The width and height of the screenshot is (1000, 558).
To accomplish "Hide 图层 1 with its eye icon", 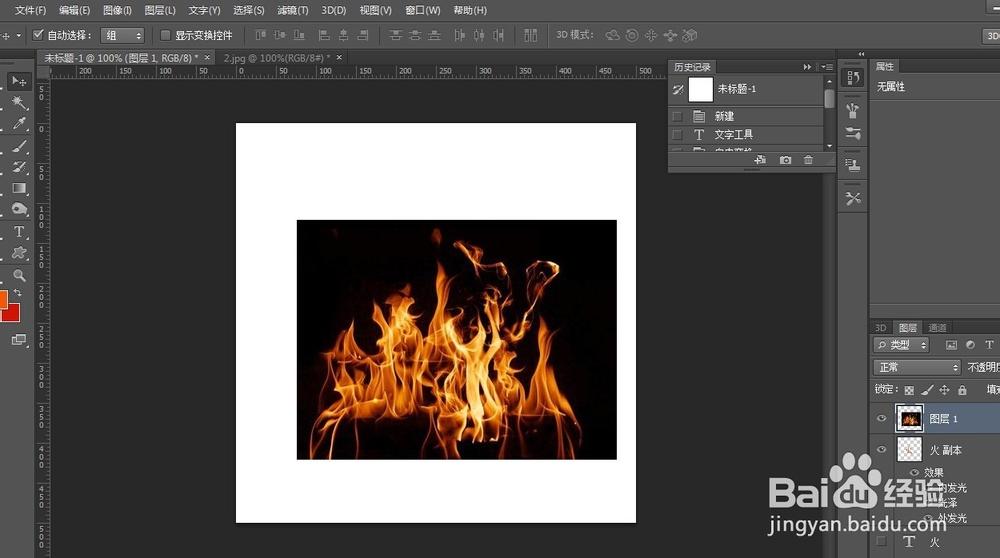I will (881, 418).
